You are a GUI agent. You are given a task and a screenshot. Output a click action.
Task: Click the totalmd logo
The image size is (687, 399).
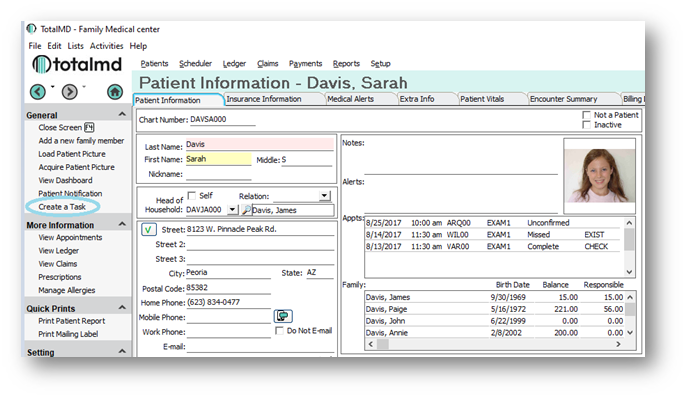77,64
